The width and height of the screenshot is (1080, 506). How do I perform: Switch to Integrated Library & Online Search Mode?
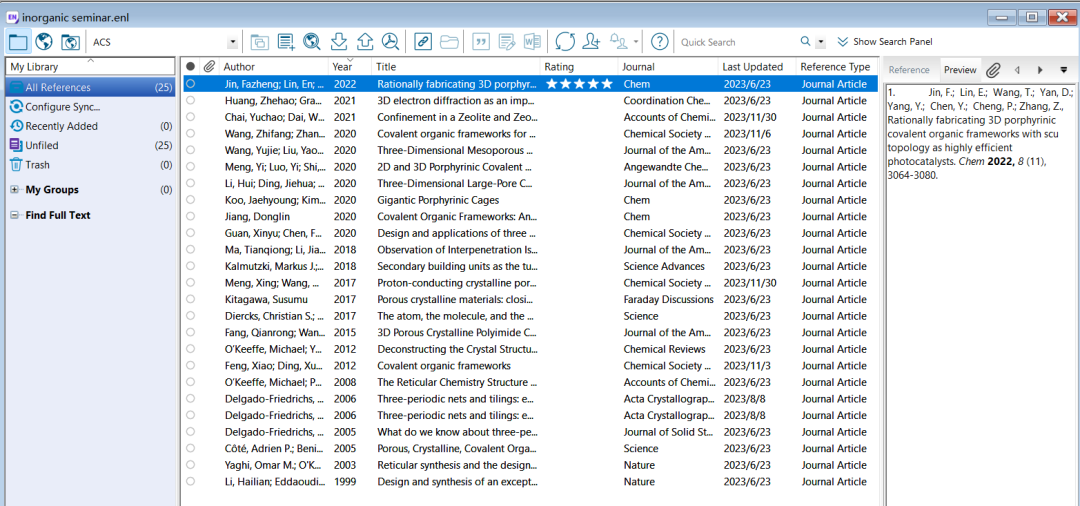70,42
